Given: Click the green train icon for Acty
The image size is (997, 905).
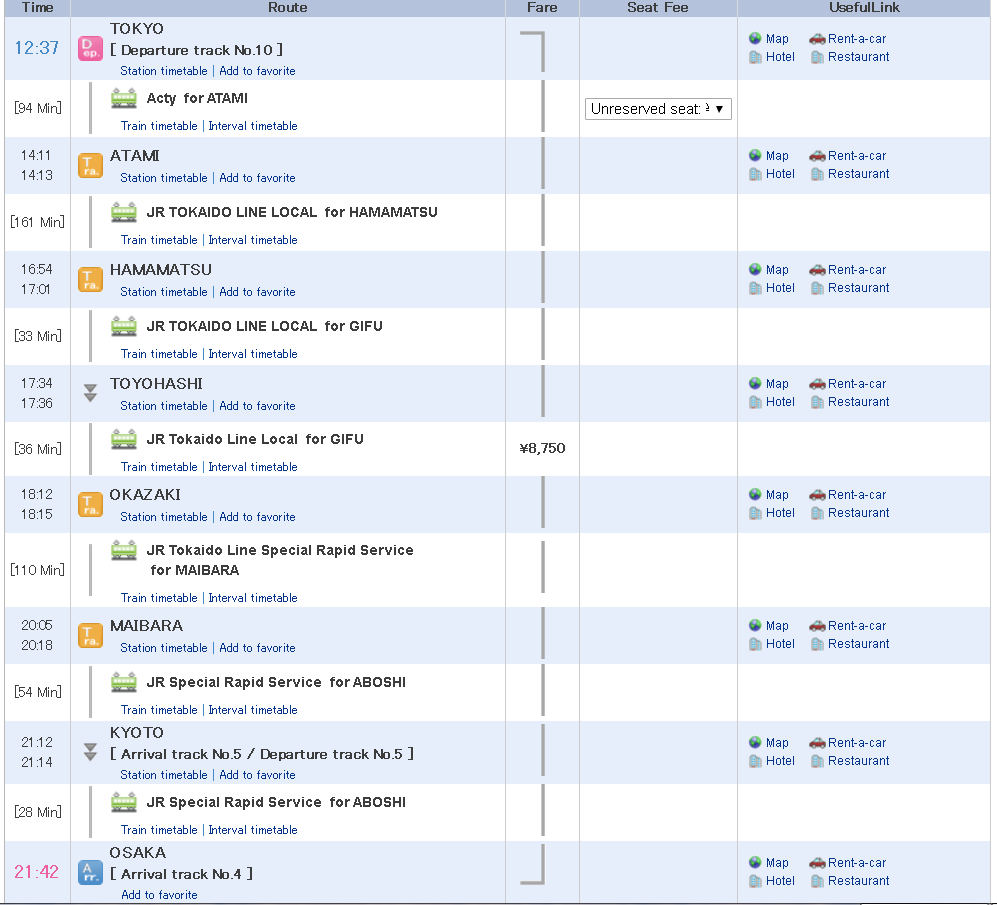Looking at the screenshot, I should [x=124, y=98].
